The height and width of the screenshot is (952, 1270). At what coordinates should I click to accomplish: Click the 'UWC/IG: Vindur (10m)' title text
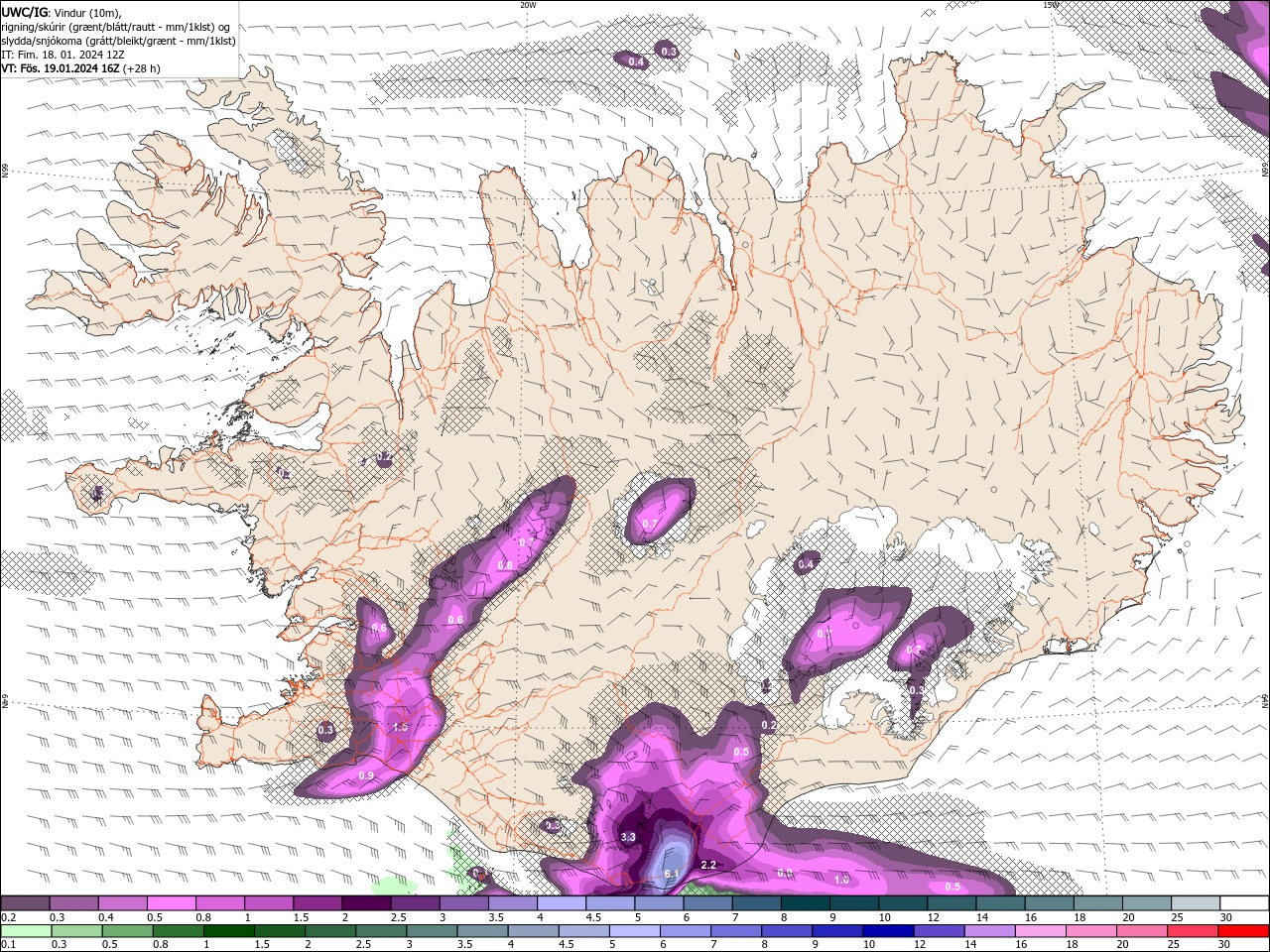[x=61, y=12]
